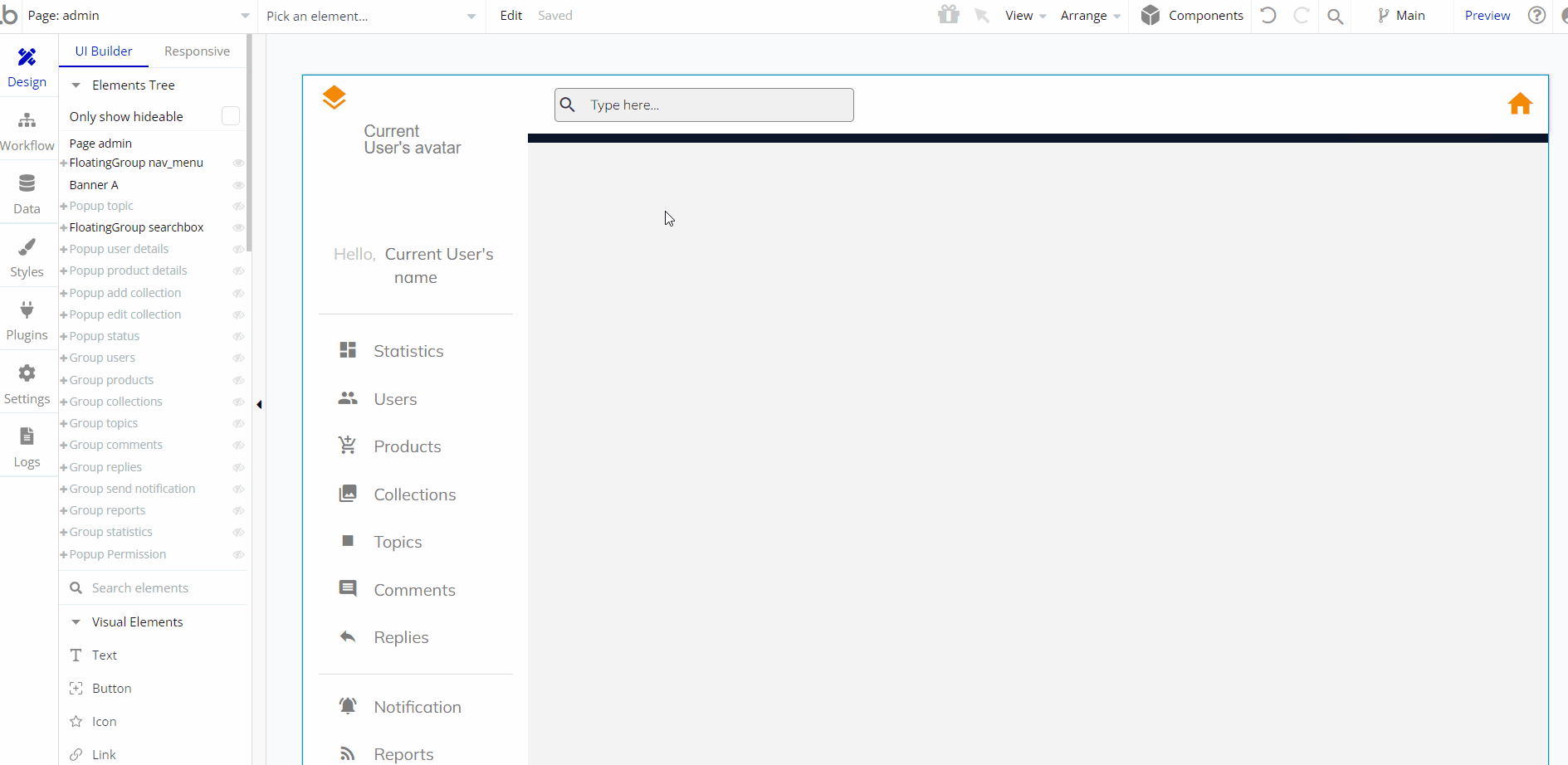Image resolution: width=1568 pixels, height=765 pixels.
Task: Click the redo arrow icon
Action: coord(1302,15)
